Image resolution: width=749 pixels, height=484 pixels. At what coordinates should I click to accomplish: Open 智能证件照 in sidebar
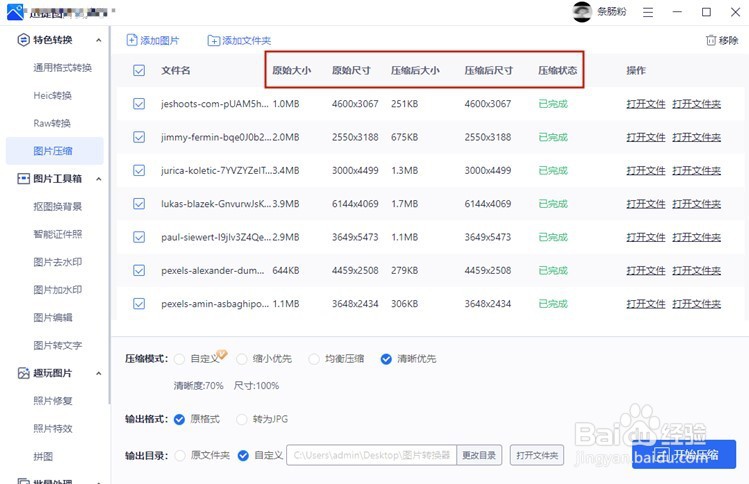pos(57,235)
